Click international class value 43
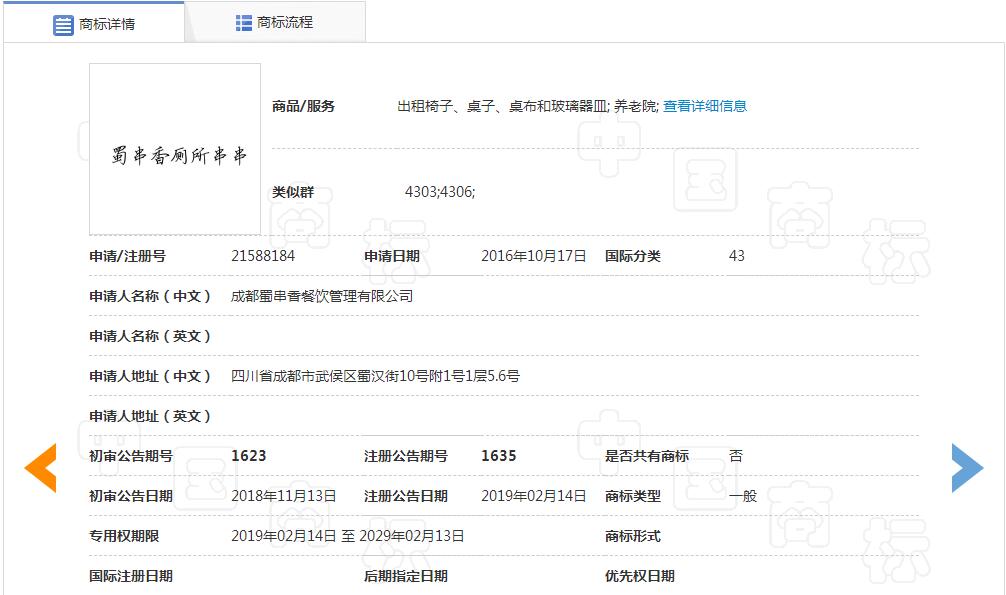The height and width of the screenshot is (595, 1006). click(x=737, y=256)
